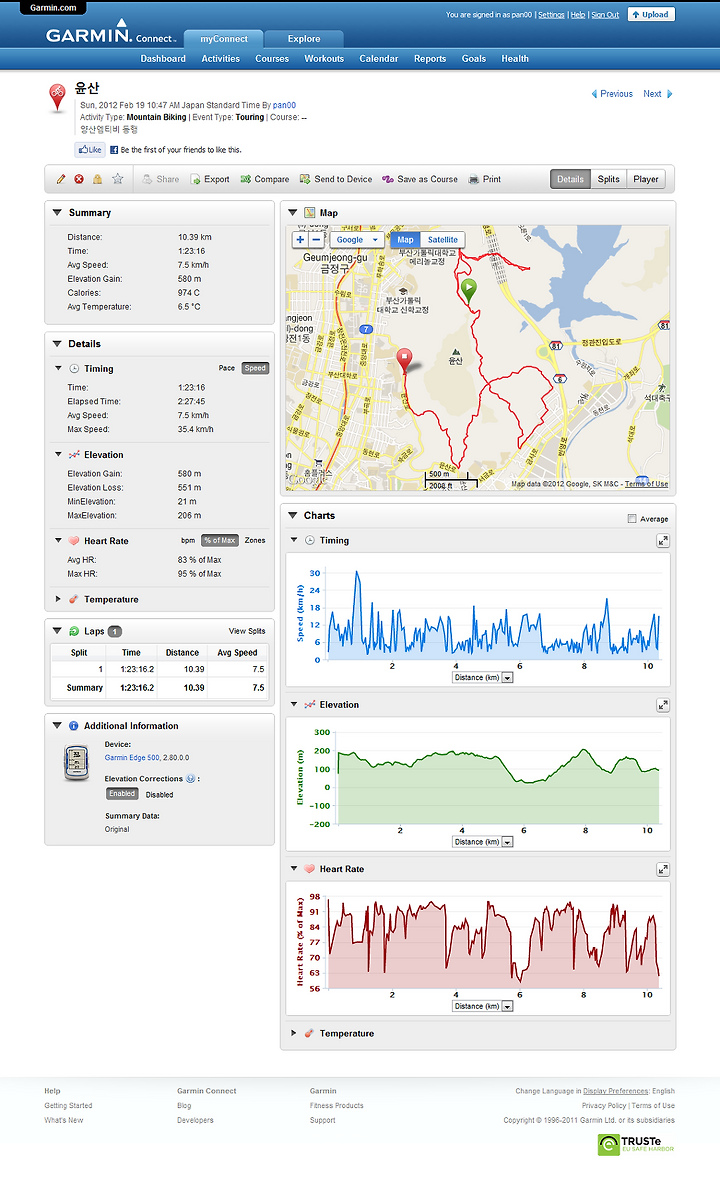Click the pan00 user link
This screenshot has width=720, height=1179.
tap(284, 105)
